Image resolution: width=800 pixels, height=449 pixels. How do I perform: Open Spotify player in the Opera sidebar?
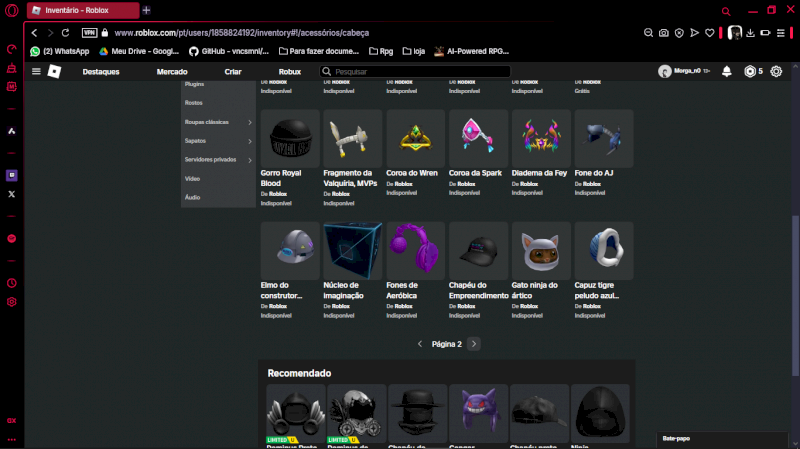click(12, 239)
